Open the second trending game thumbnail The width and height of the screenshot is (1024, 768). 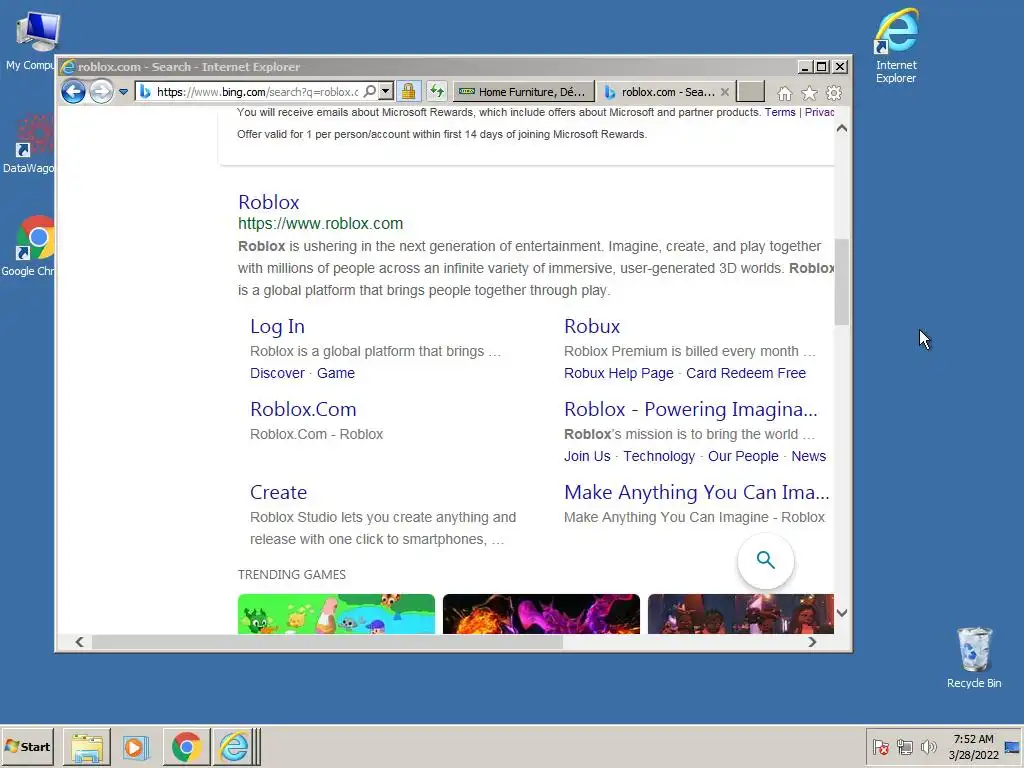click(541, 614)
